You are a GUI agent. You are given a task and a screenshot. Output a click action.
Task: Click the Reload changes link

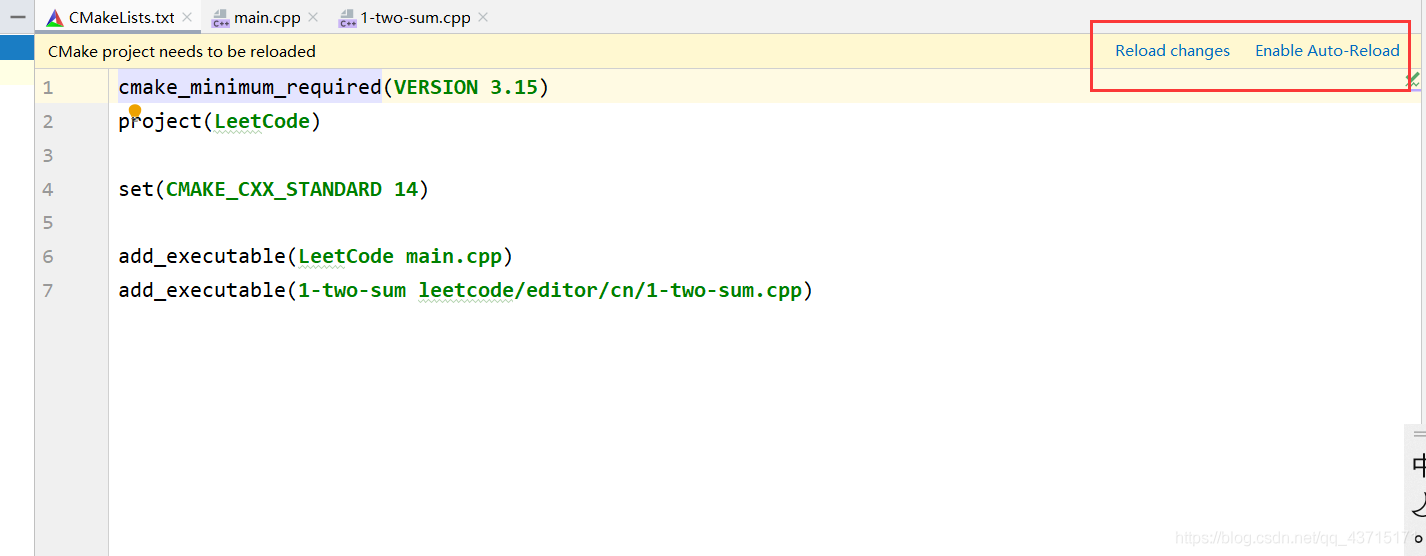pos(1172,51)
